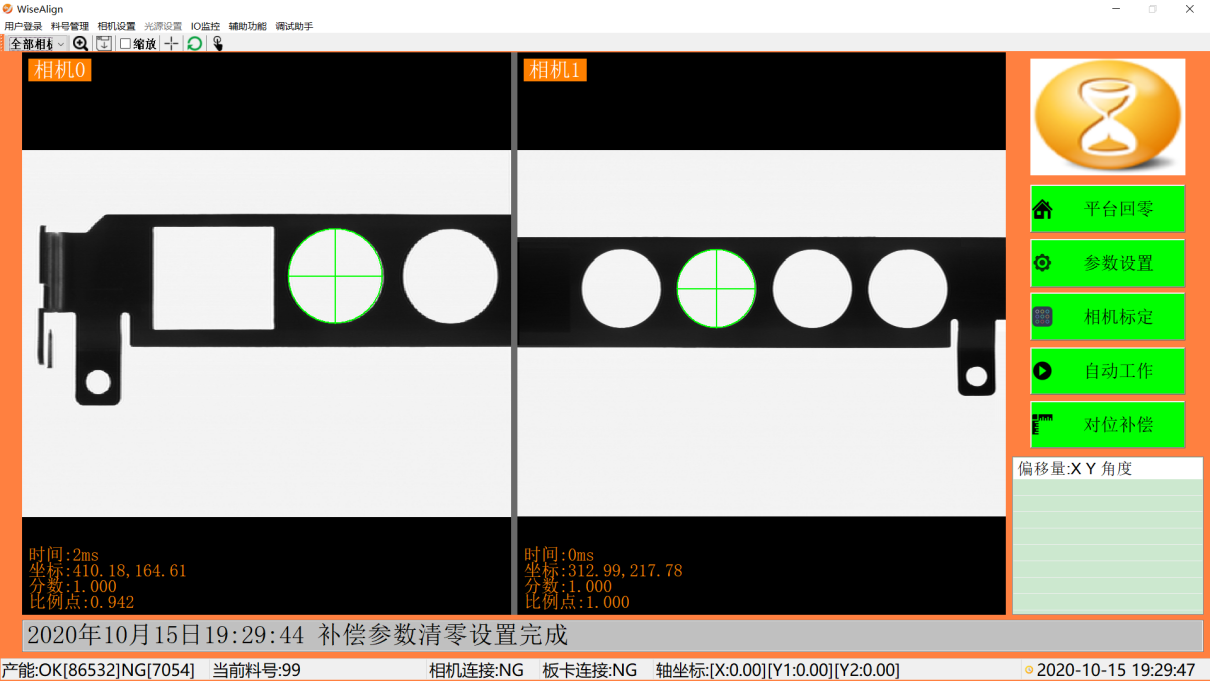Enable the 缩放 zoom checkbox
The image size is (1210, 681).
126,43
